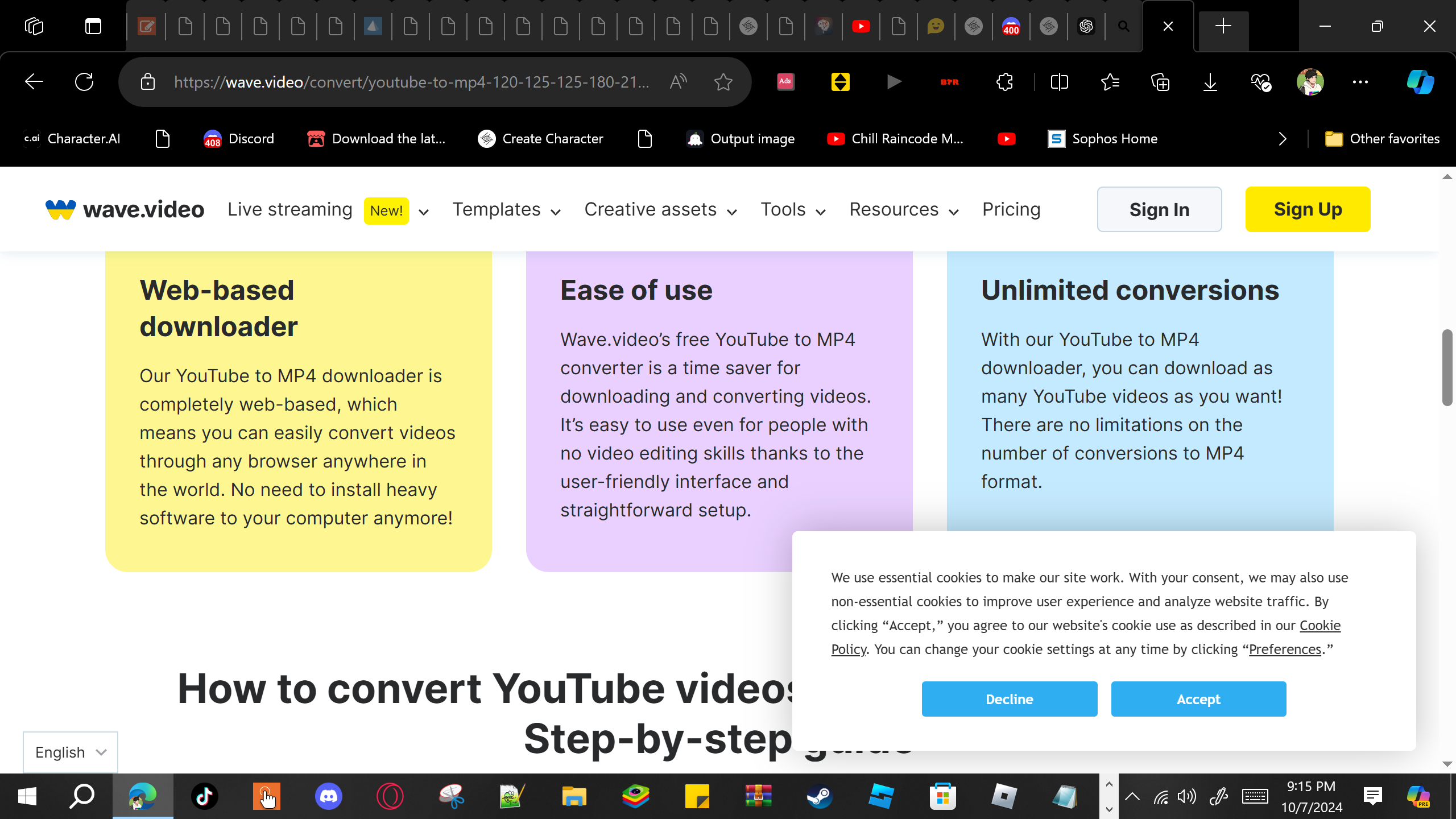Screen dimensions: 1456x819
Task: Open the Pricing menu item
Action: [1011, 209]
